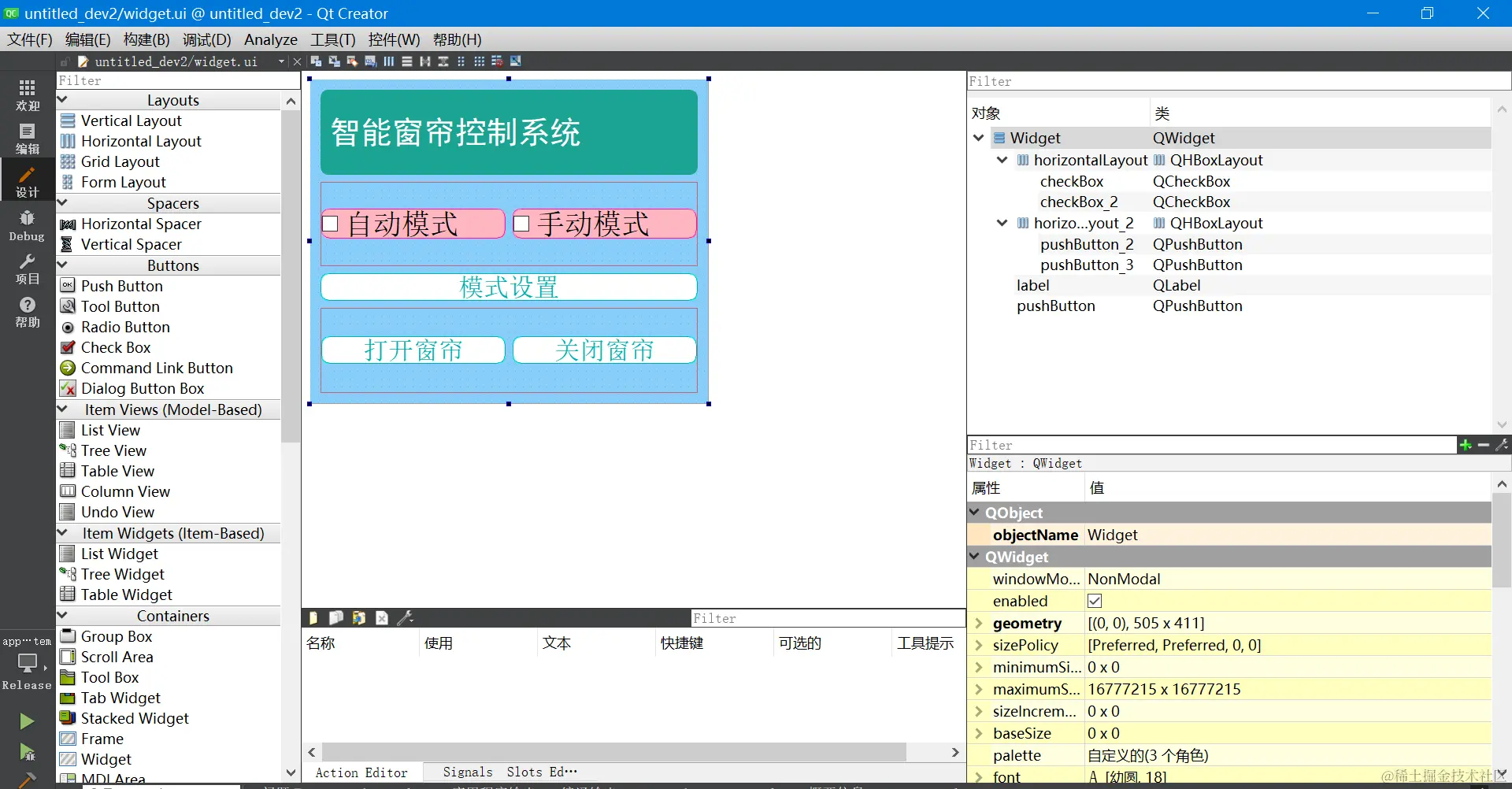Click the Run button in the sidebar
This screenshot has width=1512, height=789.
coord(27,721)
